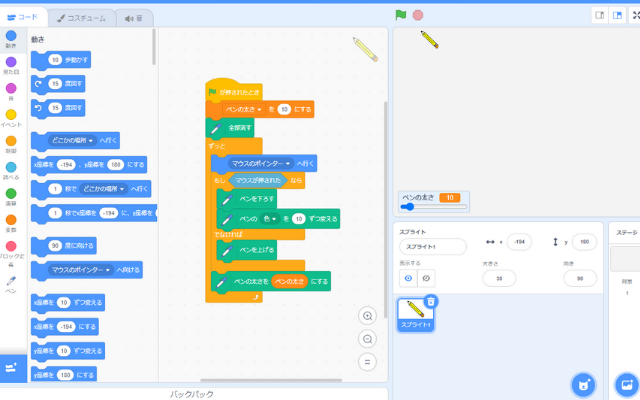
Task: Select the ペン category in the block palette
Action: tap(11, 285)
